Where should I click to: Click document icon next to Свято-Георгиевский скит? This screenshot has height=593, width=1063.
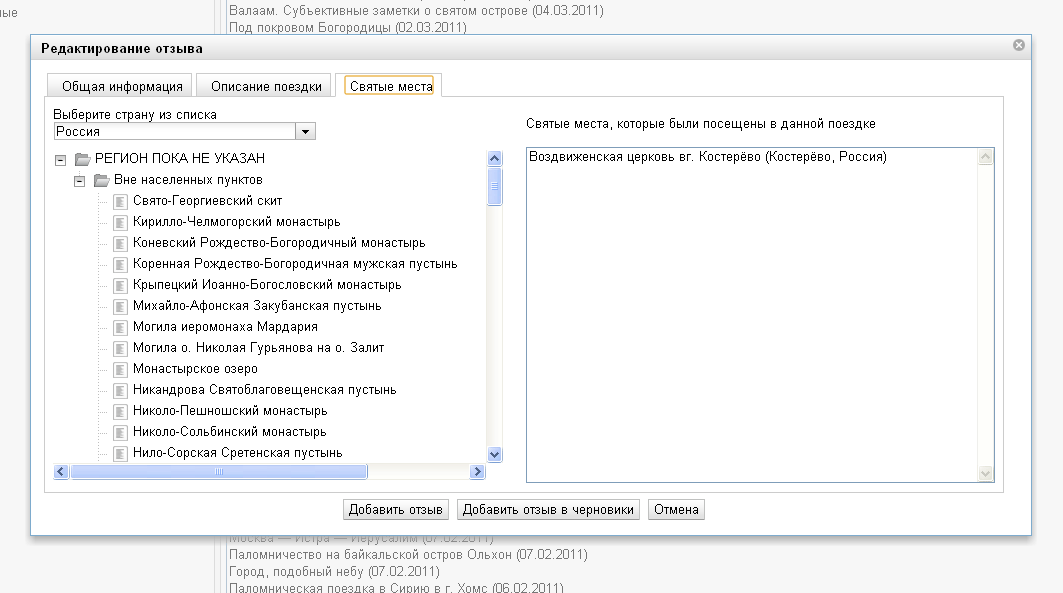121,201
